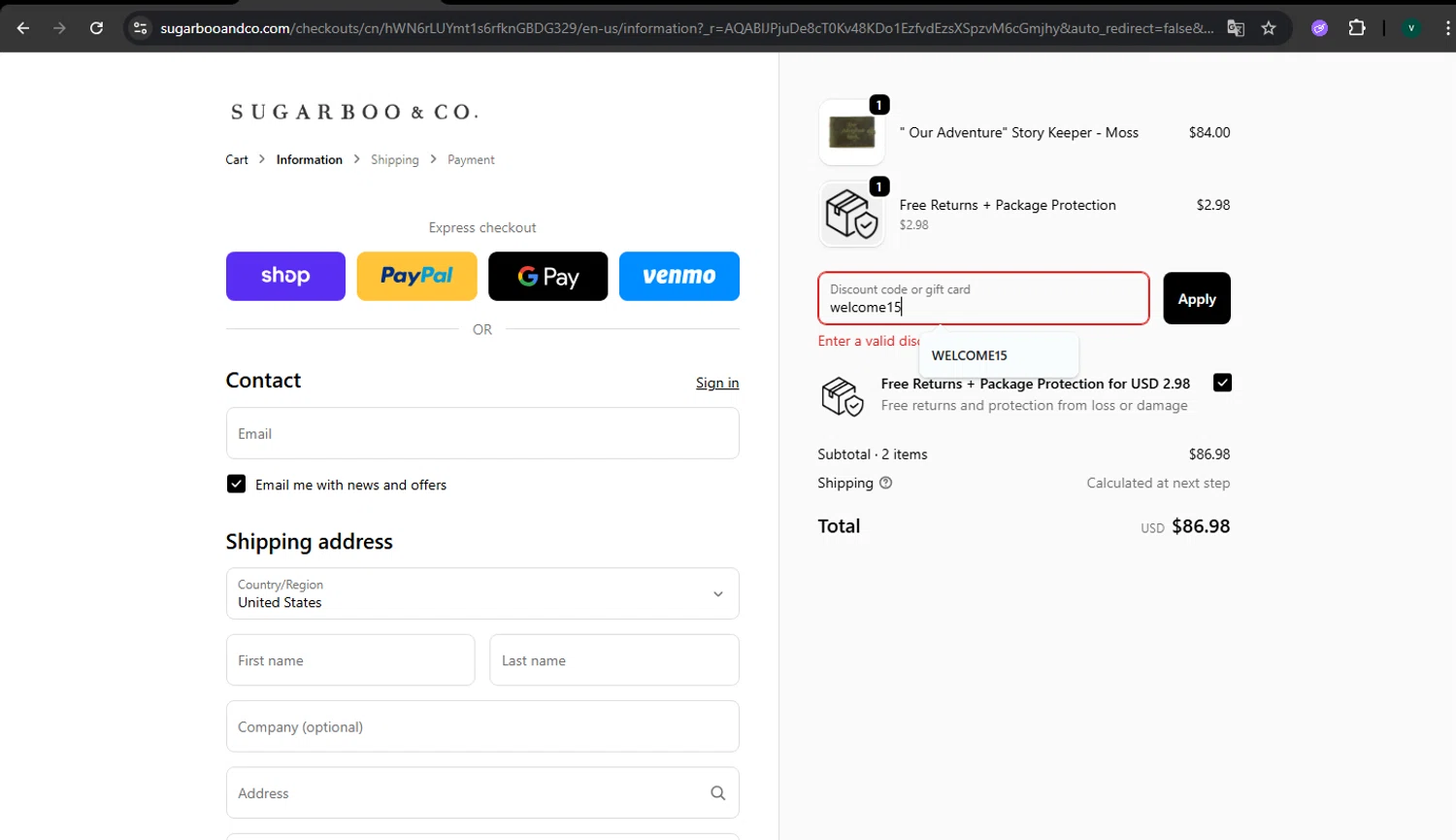1456x840 pixels.
Task: Click the discount code input field
Action: 983,298
